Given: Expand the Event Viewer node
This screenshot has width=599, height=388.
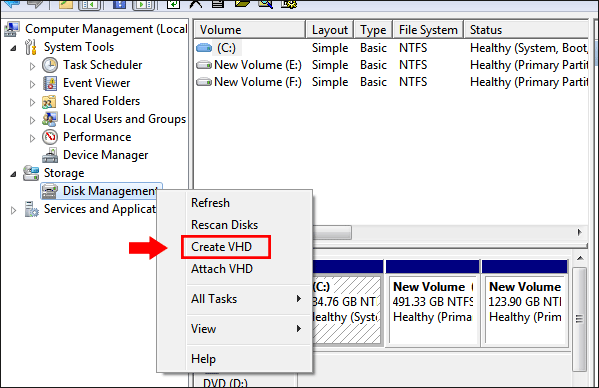Looking at the screenshot, I should coord(32,84).
